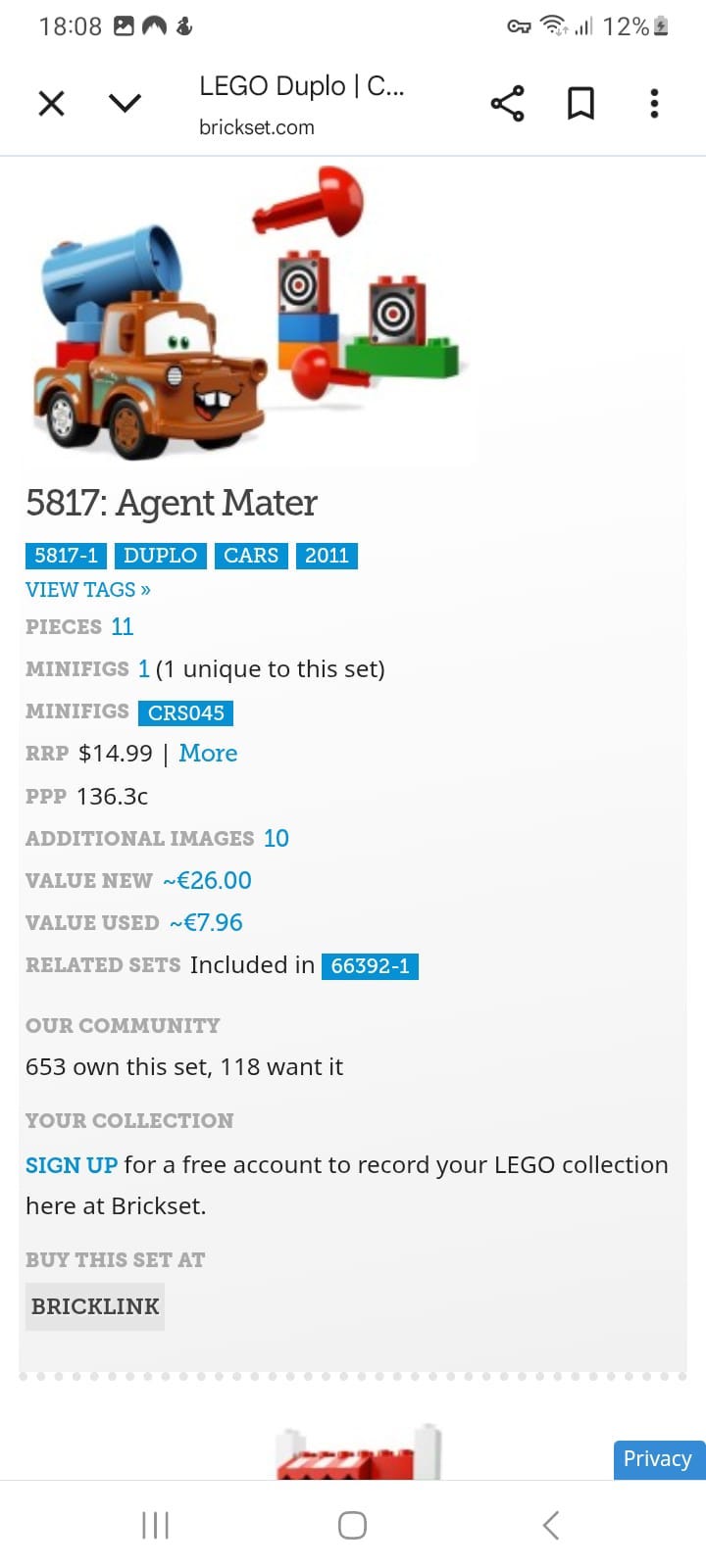Select the 5817-1 set number tag
The height and width of the screenshot is (1568, 706).
[66, 556]
